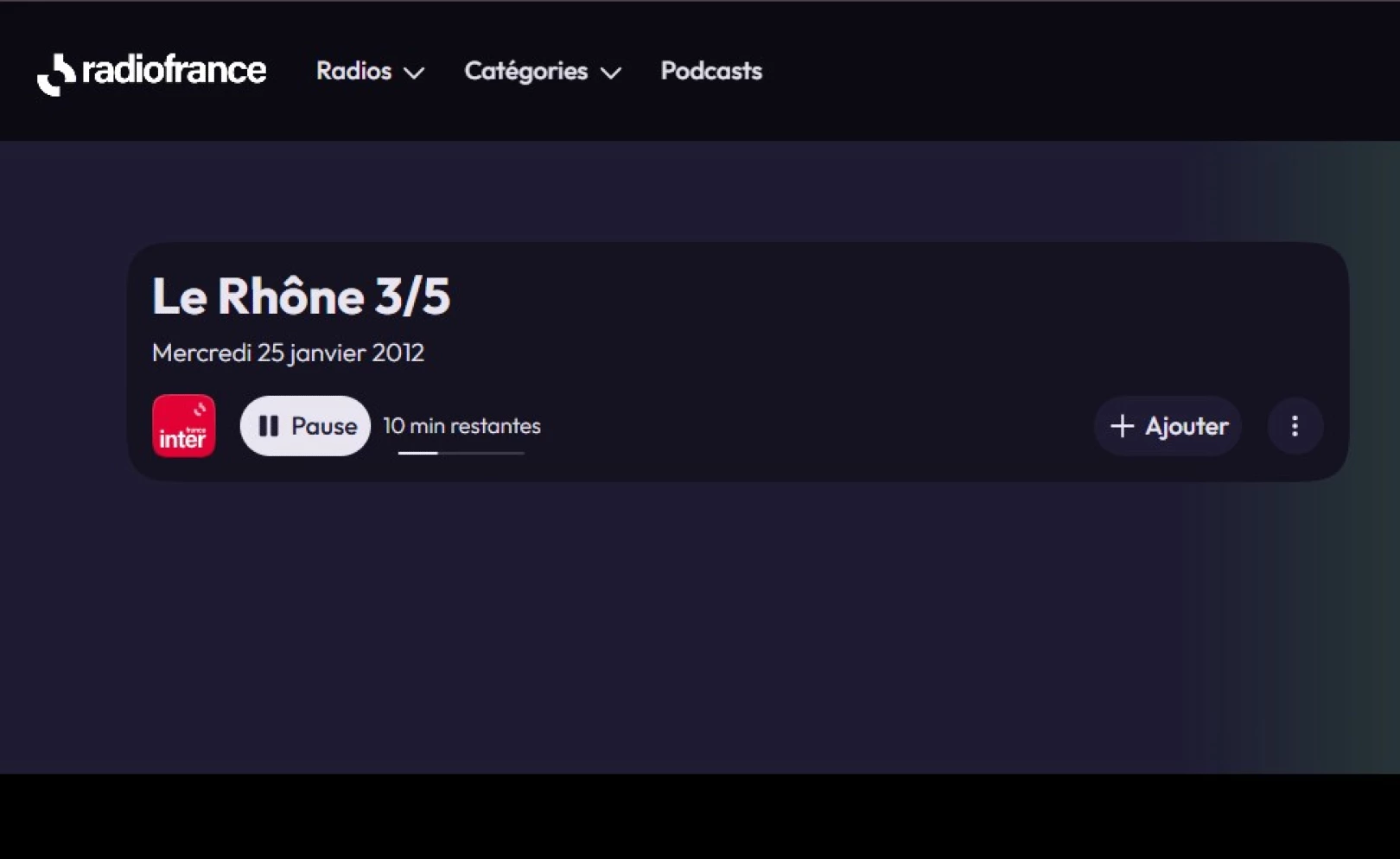Viewport: 1400px width, 859px height.
Task: Click the plus icon beside Ajouter
Action: pos(1122,426)
